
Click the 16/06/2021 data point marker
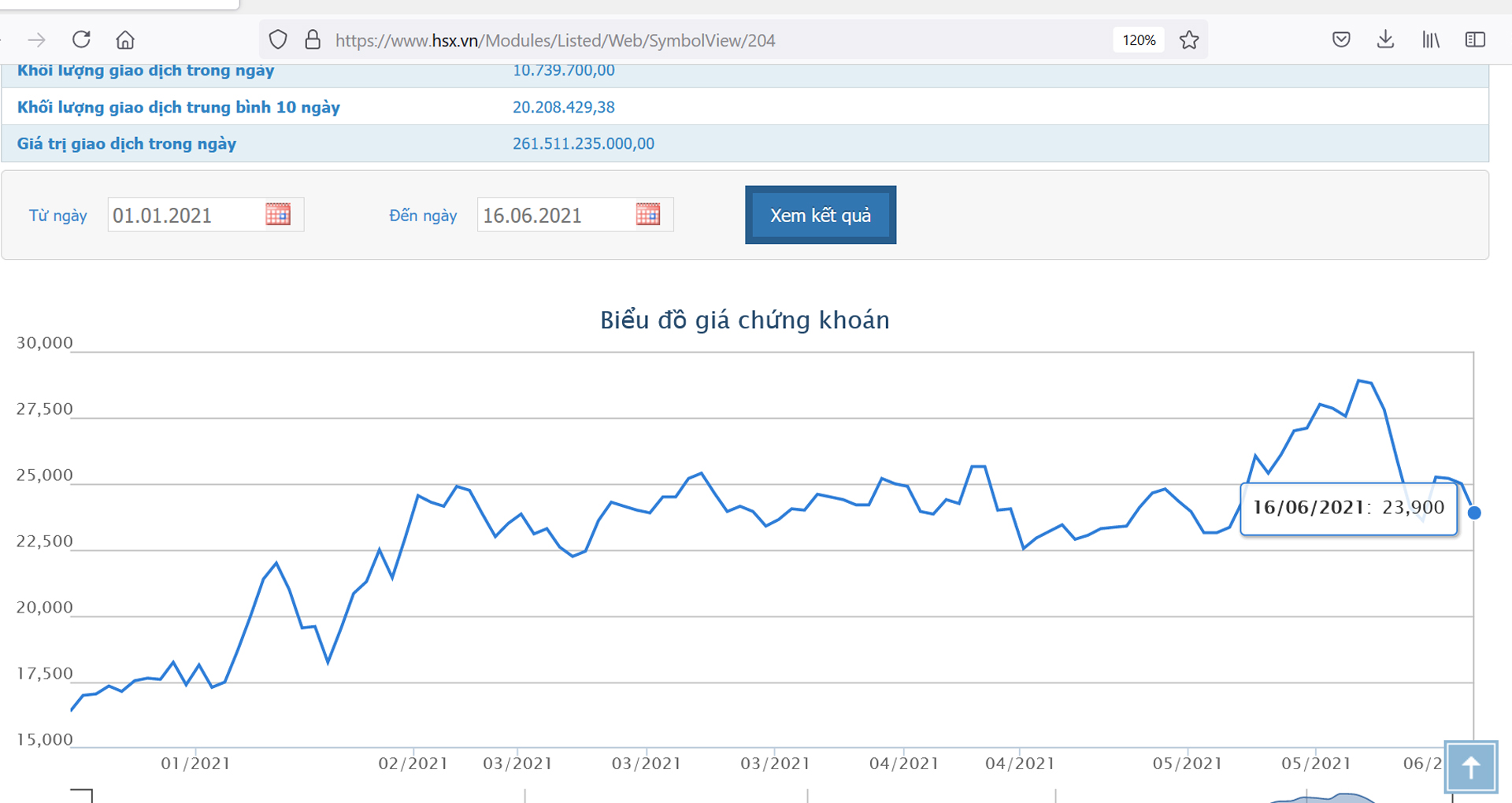tap(1474, 513)
